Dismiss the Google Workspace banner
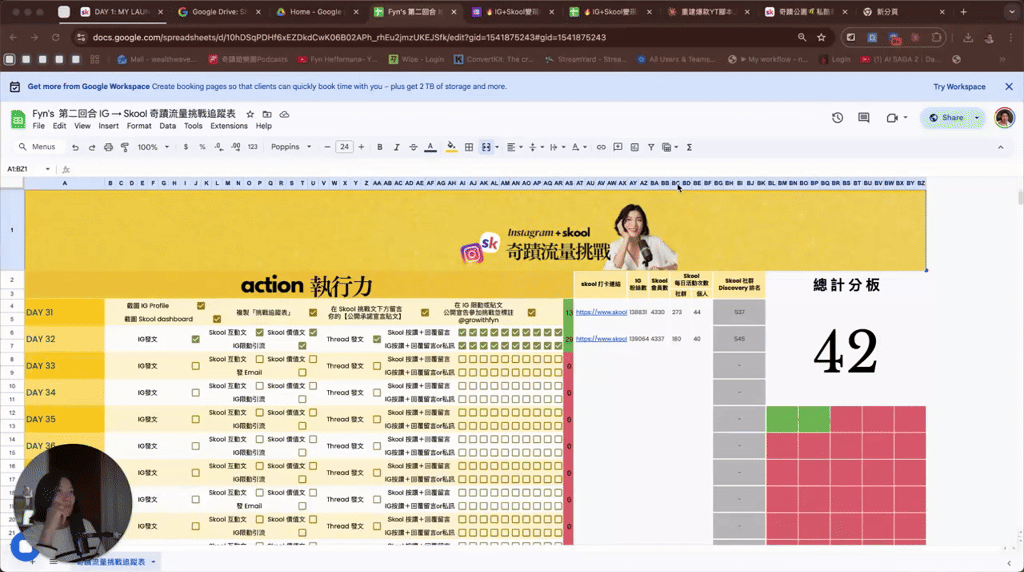Image resolution: width=1024 pixels, height=572 pixels. click(x=1008, y=86)
